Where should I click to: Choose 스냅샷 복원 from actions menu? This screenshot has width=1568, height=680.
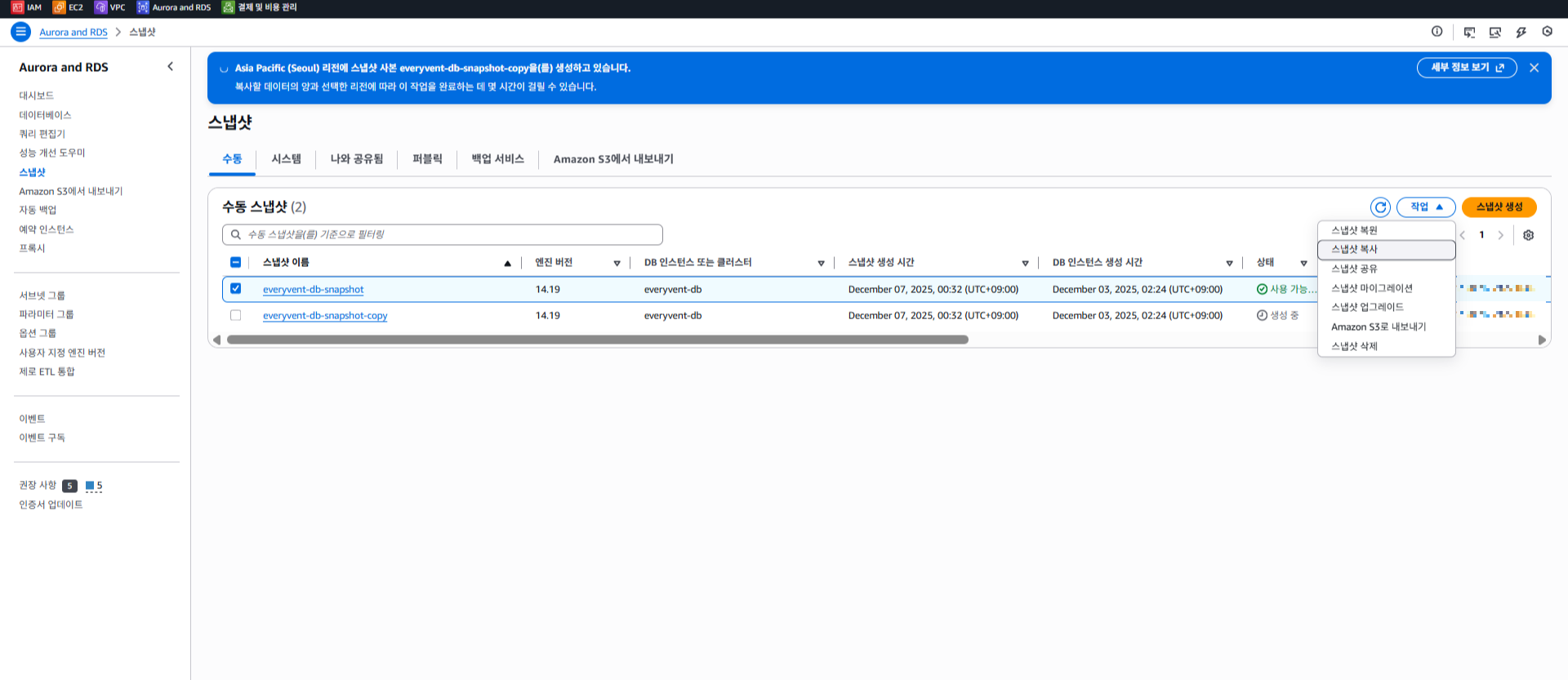[1386, 230]
